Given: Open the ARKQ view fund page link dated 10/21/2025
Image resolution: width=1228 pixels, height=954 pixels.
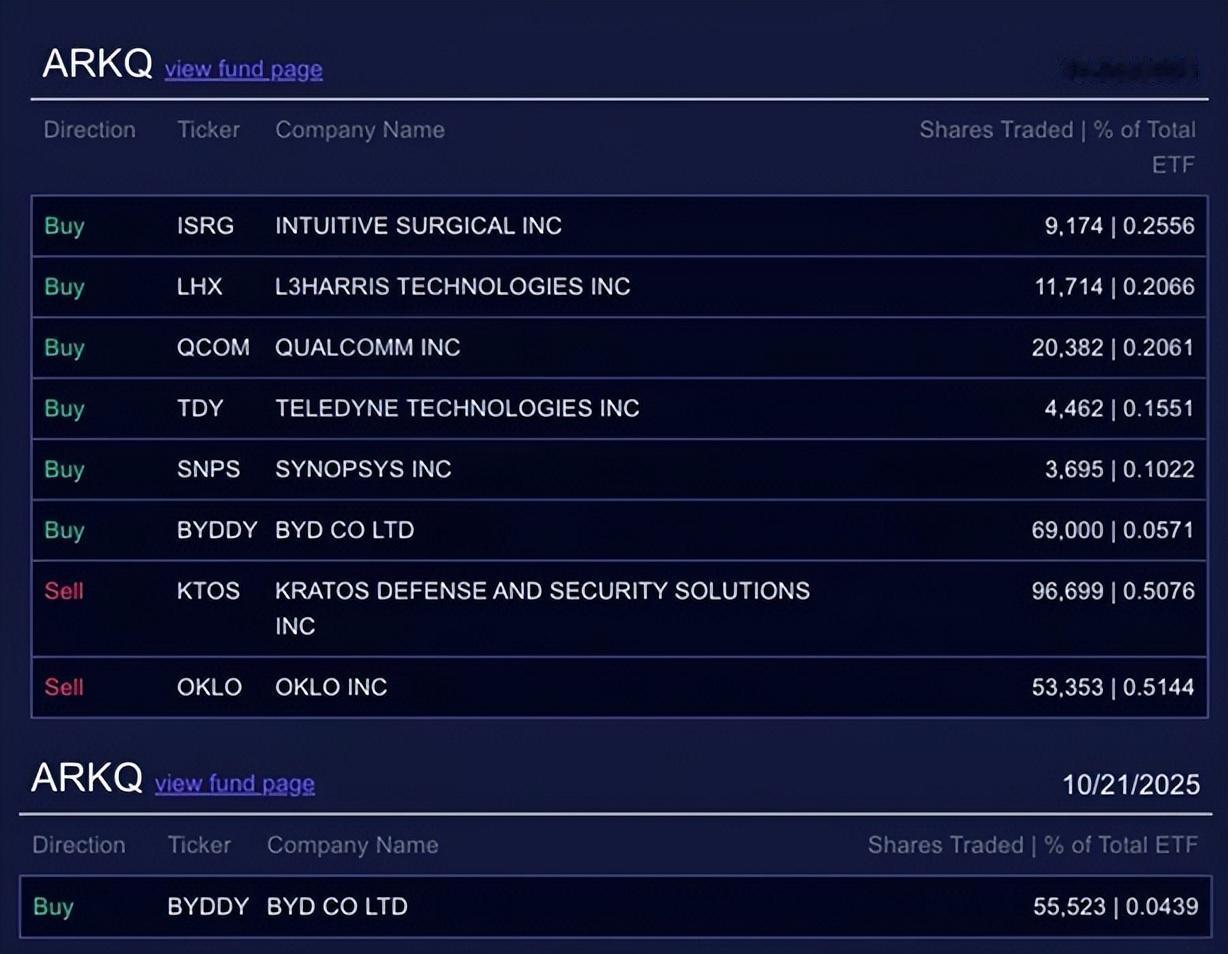Looking at the screenshot, I should tap(235, 784).
